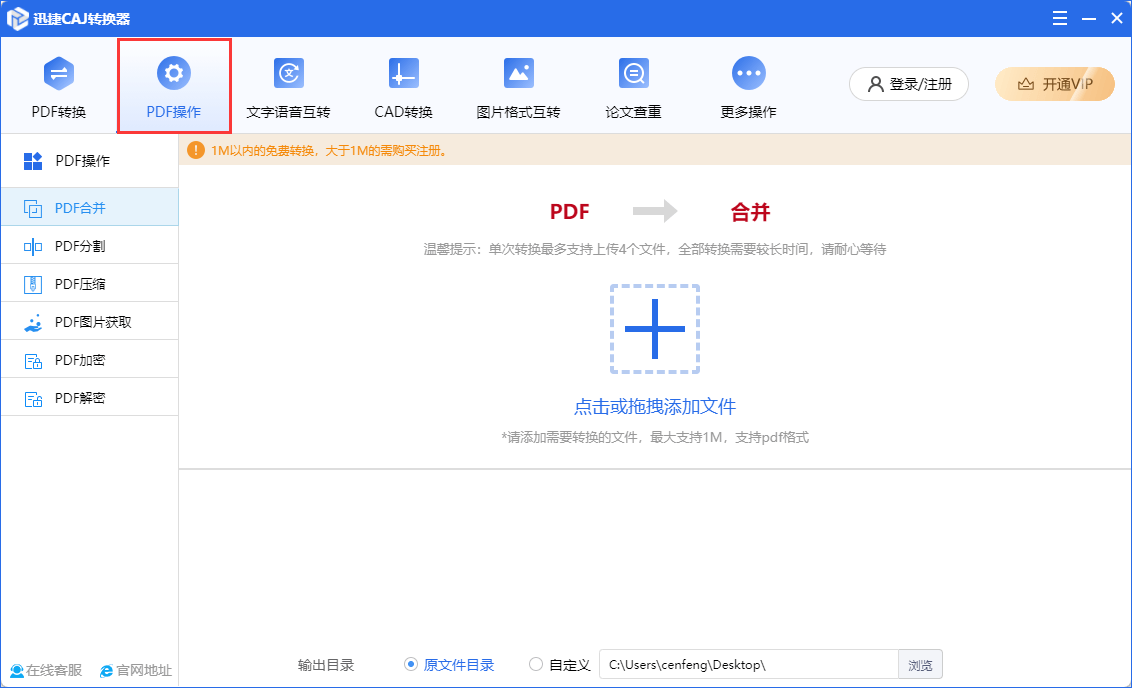The width and height of the screenshot is (1132, 688).
Task: Open the CAD转换 tool icon
Action: point(403,74)
